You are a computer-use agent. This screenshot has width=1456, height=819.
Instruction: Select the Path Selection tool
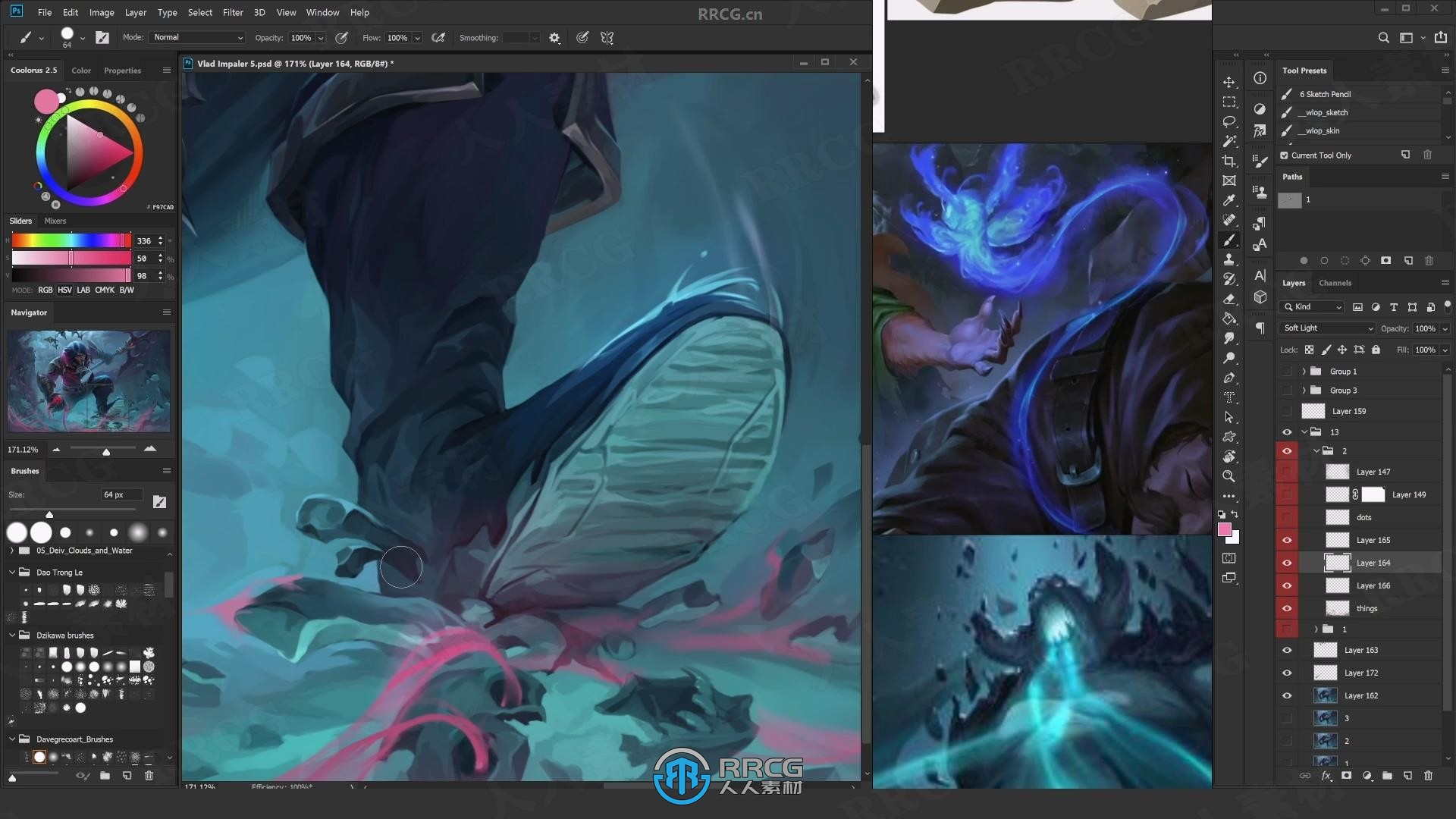pos(1229,417)
